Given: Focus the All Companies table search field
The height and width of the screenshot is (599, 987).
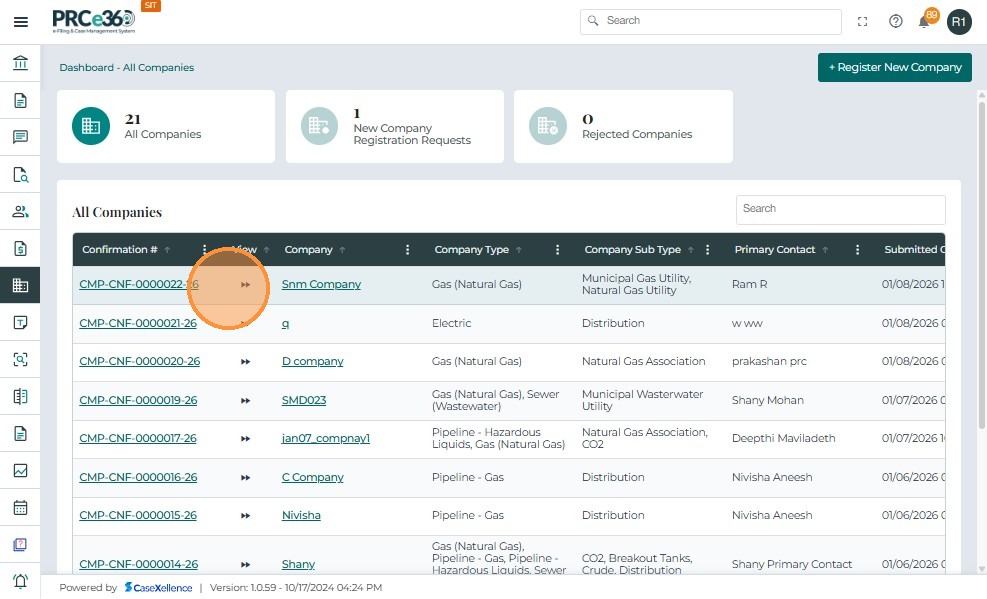Looking at the screenshot, I should (x=840, y=209).
